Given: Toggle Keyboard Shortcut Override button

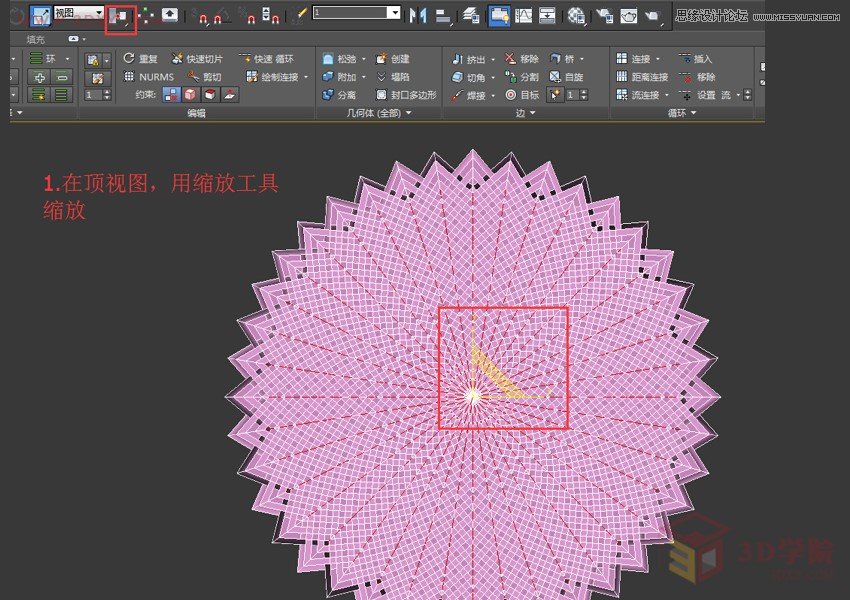Looking at the screenshot, I should [x=169, y=15].
